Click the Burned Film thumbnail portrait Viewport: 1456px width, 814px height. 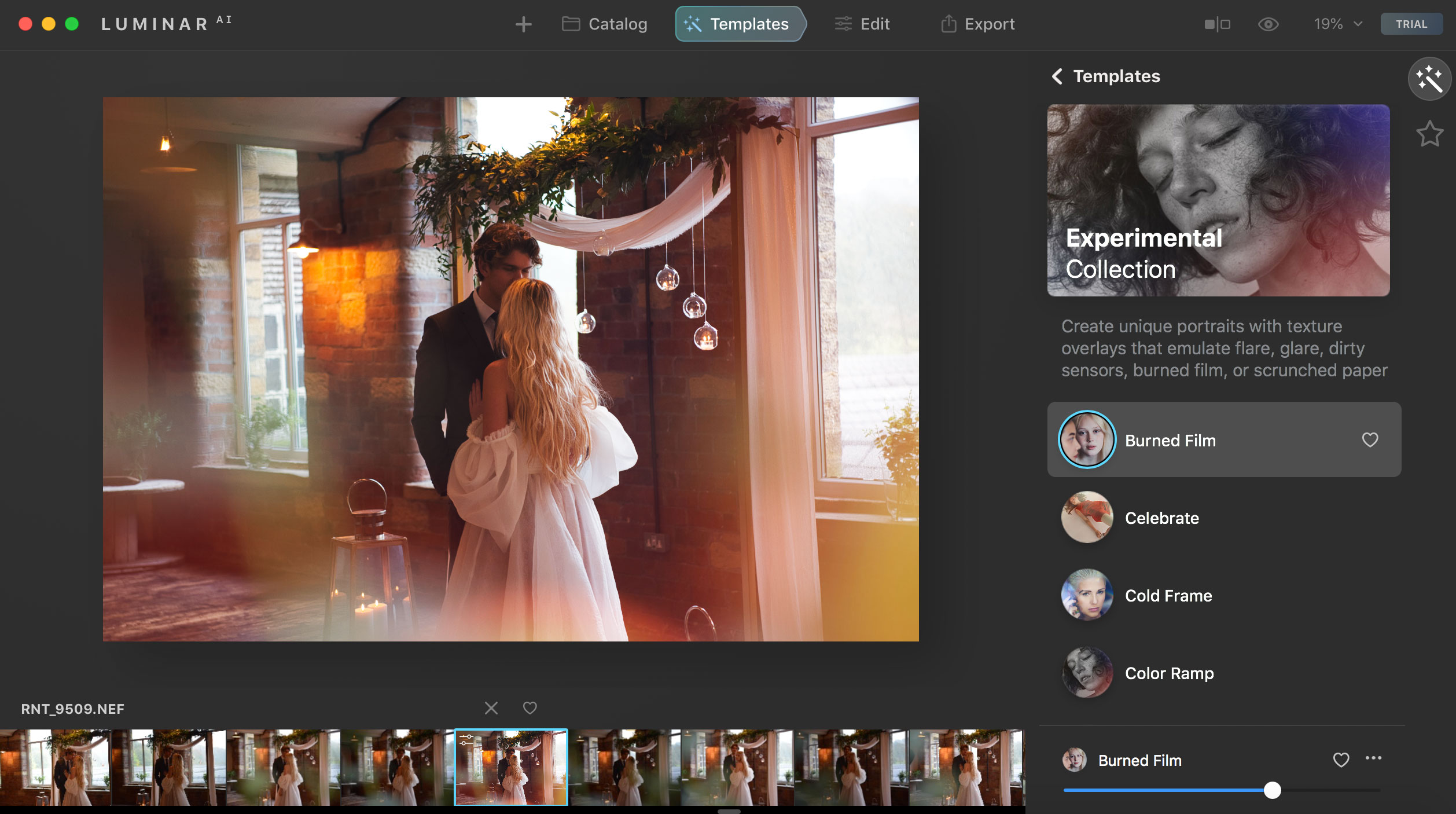click(1087, 439)
